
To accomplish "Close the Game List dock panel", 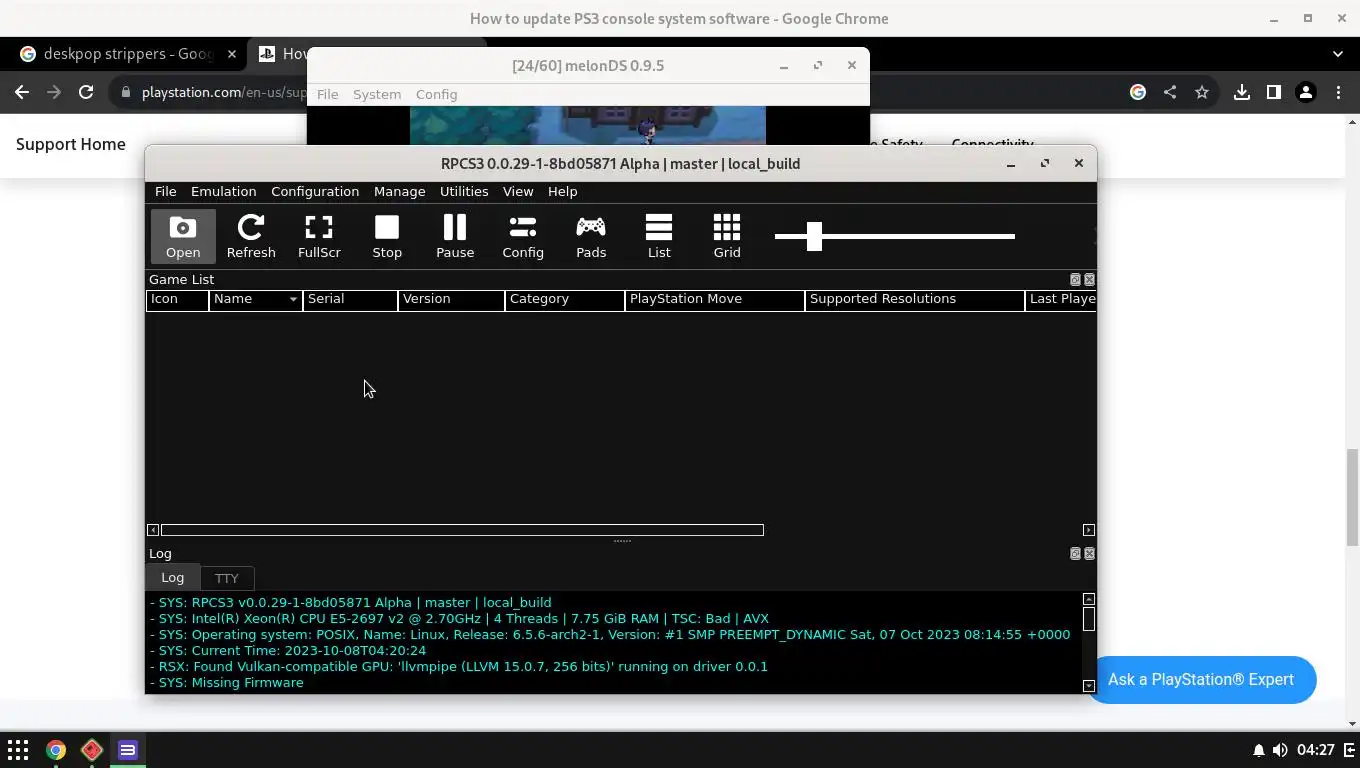I will [1090, 280].
